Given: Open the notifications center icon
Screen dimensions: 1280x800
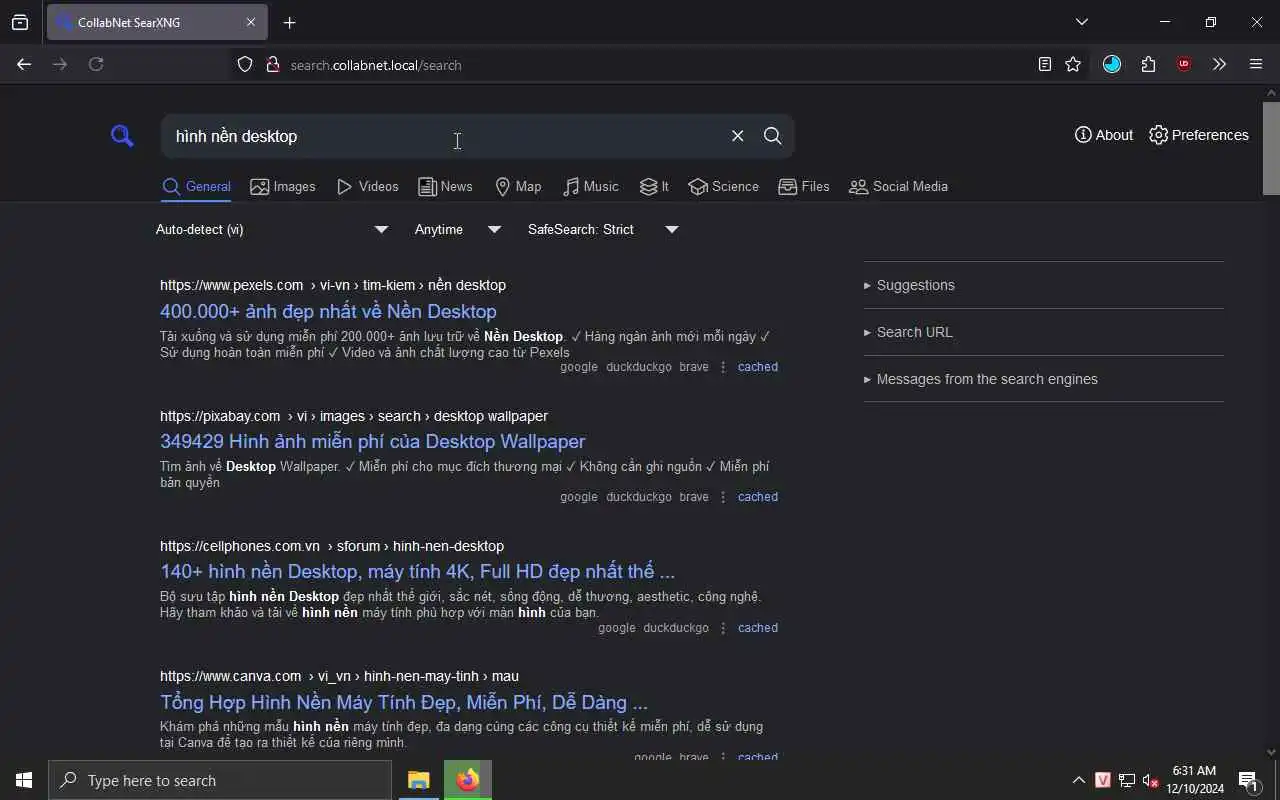Looking at the screenshot, I should point(1247,780).
